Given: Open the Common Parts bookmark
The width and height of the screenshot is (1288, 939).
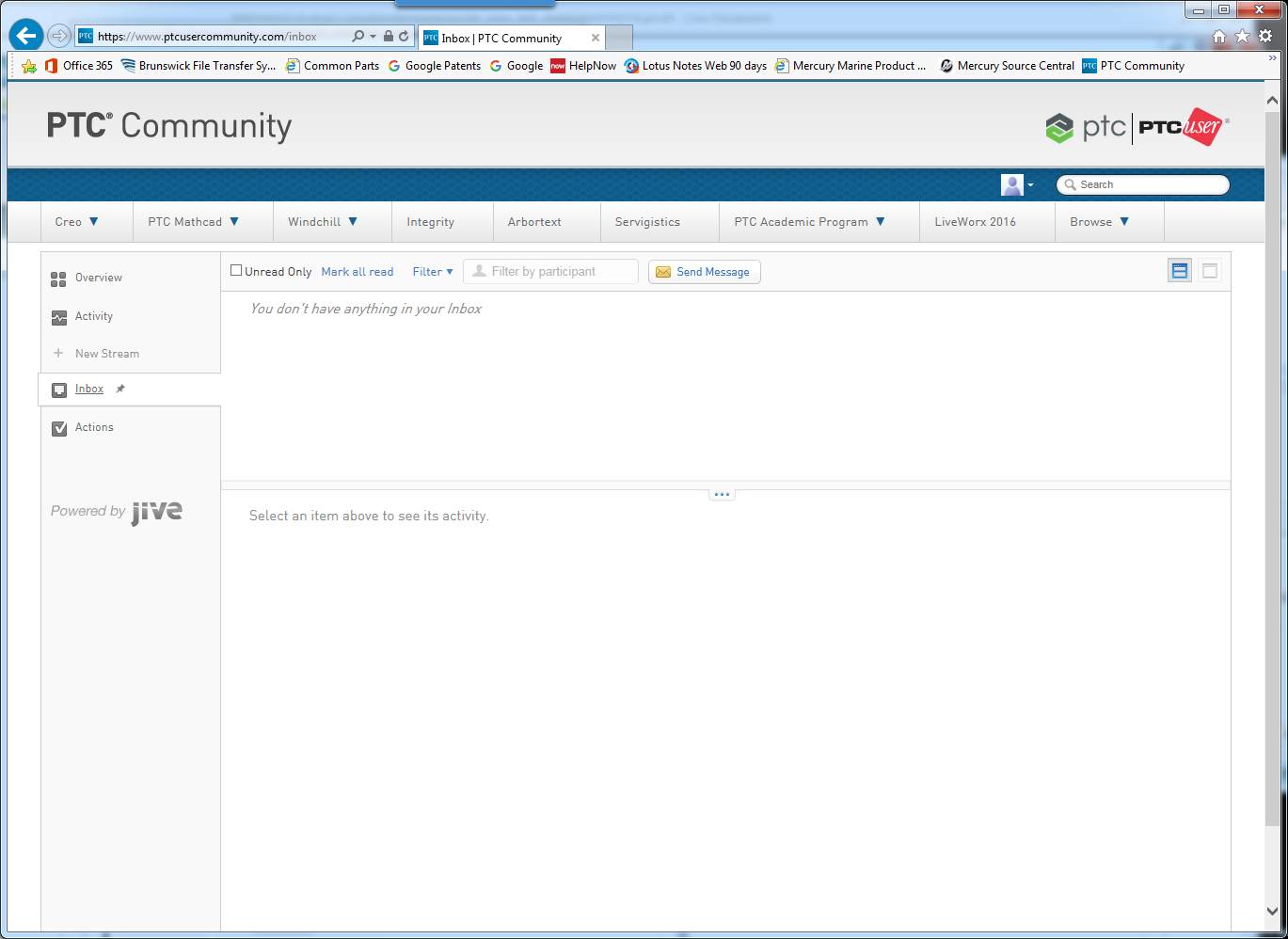Looking at the screenshot, I should (332, 66).
